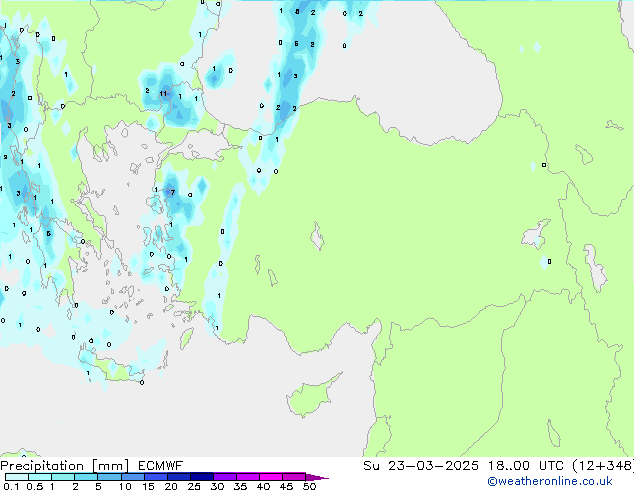634x490 pixels.
Task: Click the '18:00 UTC' time label
Action: pyautogui.click(x=526, y=466)
